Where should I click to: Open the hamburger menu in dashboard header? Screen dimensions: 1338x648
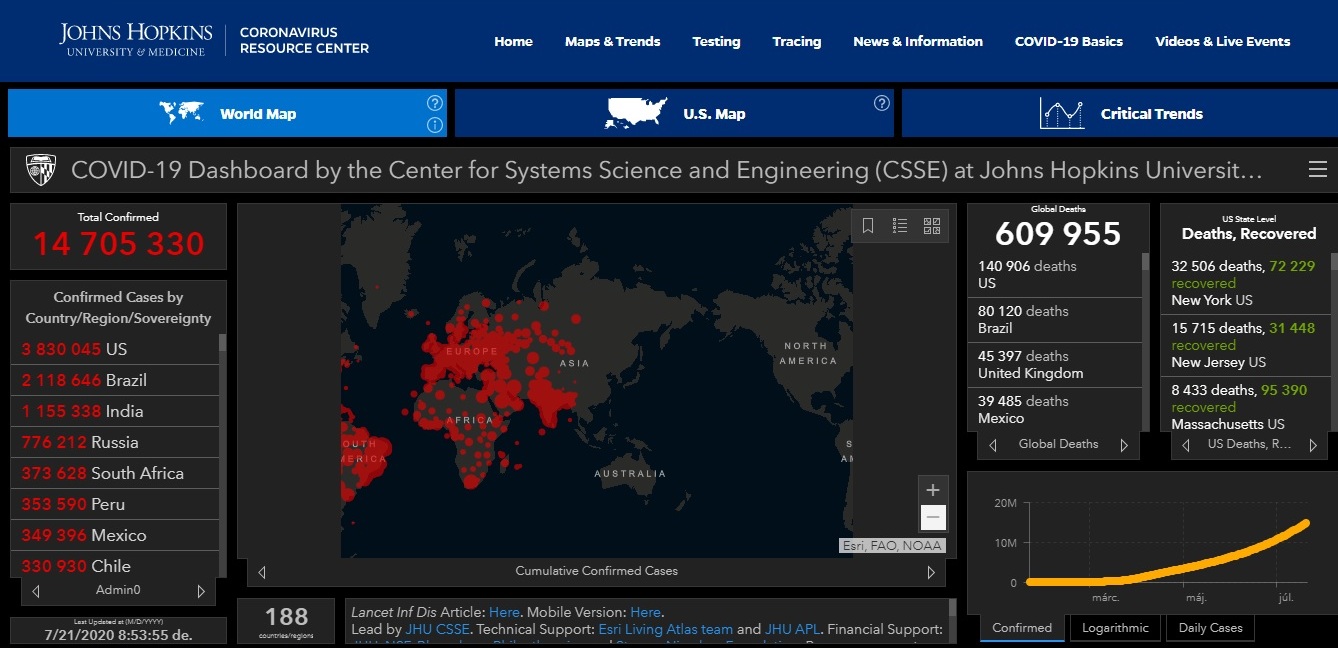(x=1318, y=169)
